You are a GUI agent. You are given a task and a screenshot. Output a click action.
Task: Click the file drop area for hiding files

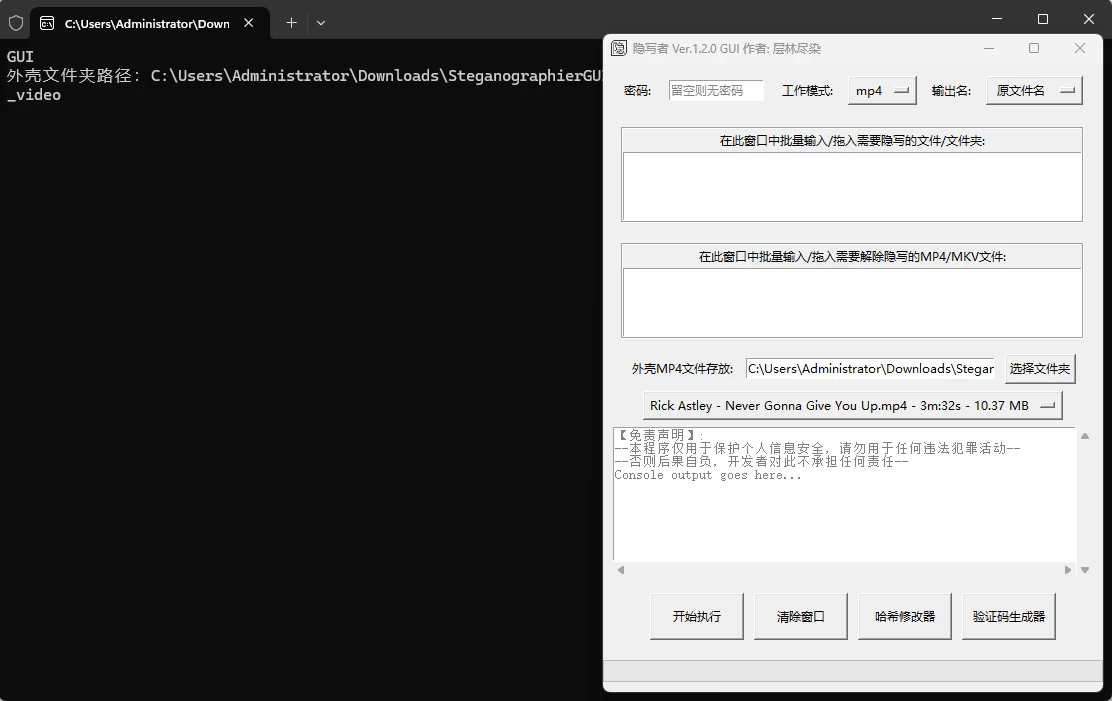tap(851, 186)
